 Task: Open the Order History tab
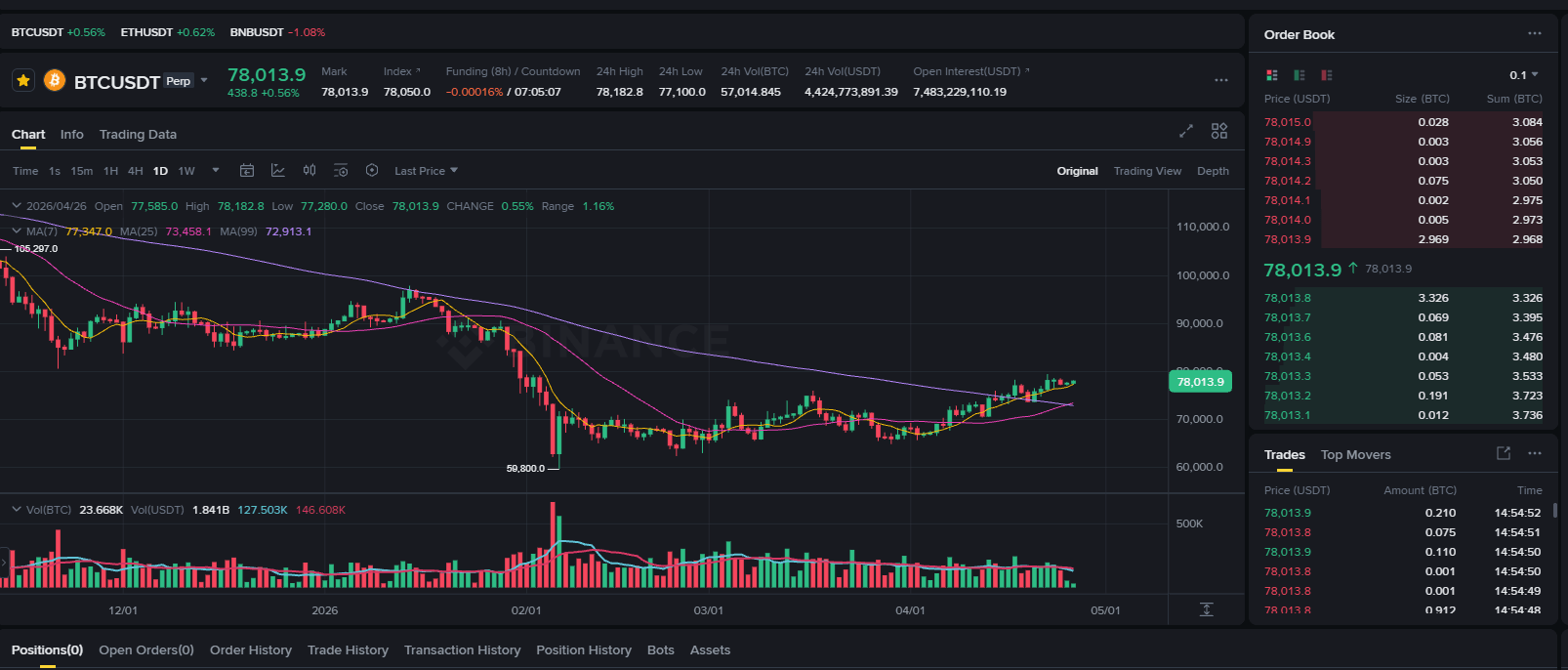pyautogui.click(x=251, y=650)
